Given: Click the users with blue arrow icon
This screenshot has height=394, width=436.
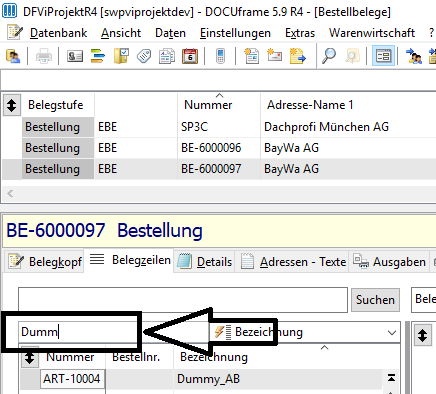Looking at the screenshot, I should pyautogui.click(x=413, y=56).
